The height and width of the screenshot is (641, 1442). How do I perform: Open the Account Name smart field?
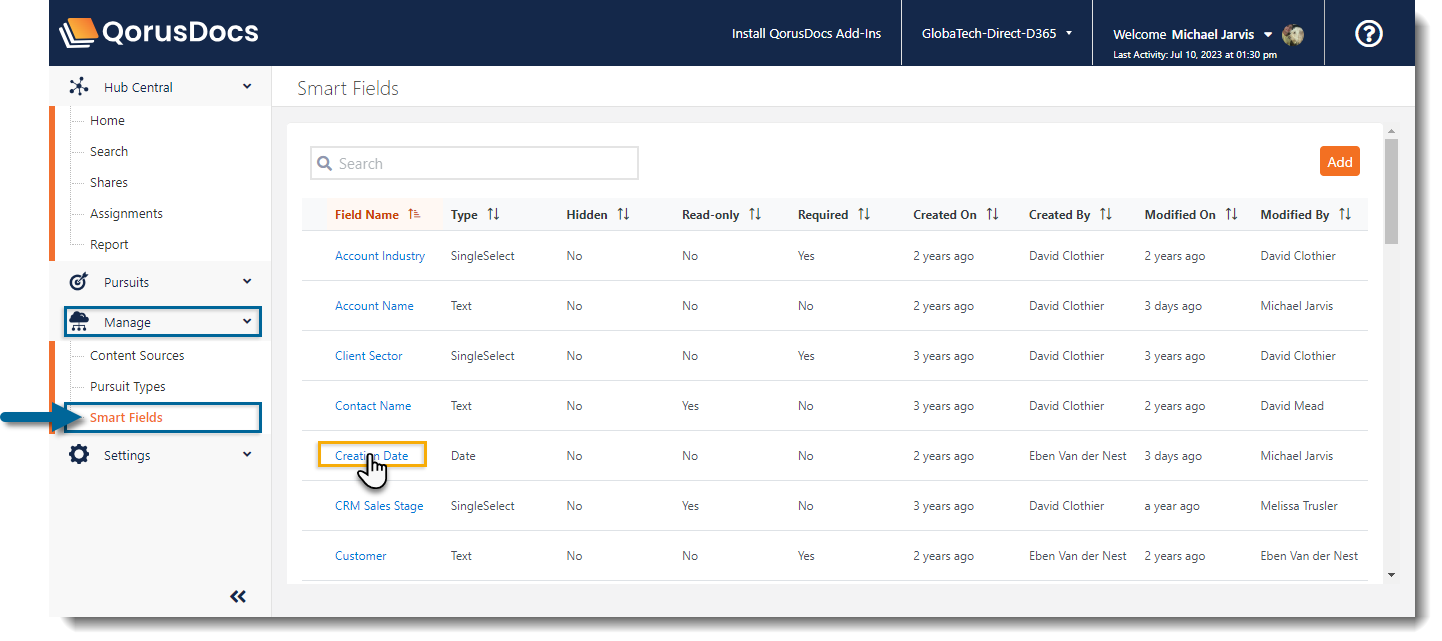(x=374, y=305)
